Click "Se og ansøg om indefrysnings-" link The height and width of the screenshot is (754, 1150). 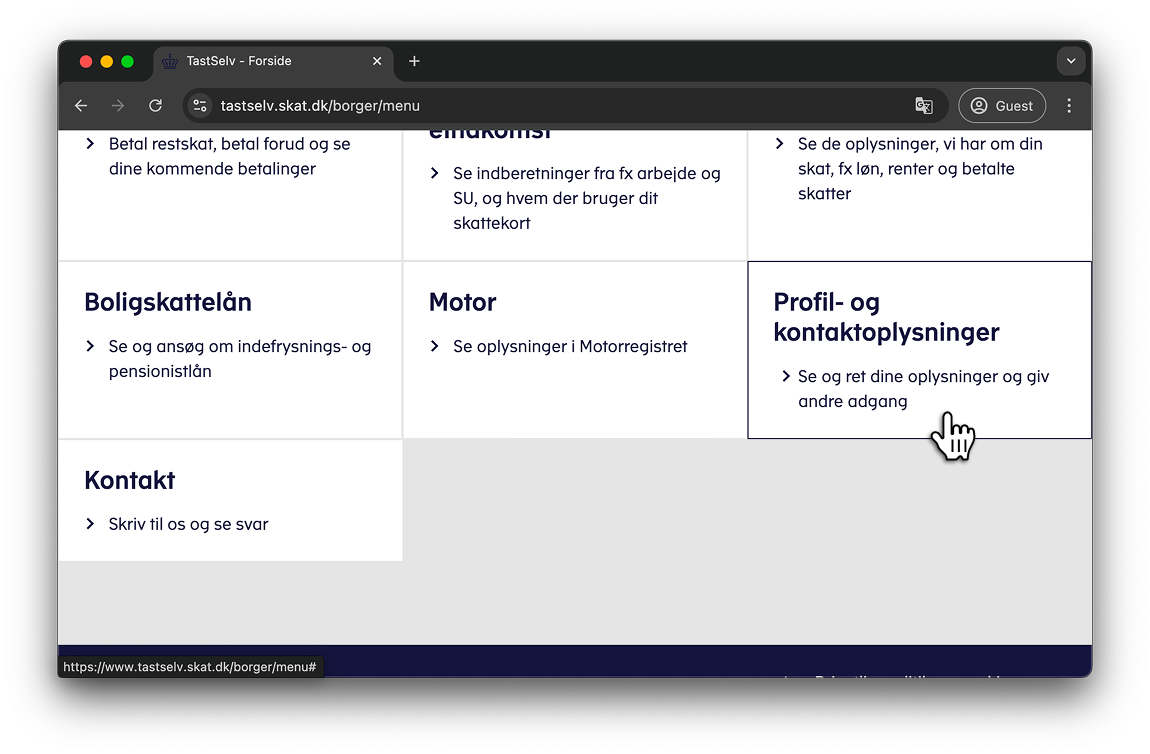pyautogui.click(x=239, y=347)
